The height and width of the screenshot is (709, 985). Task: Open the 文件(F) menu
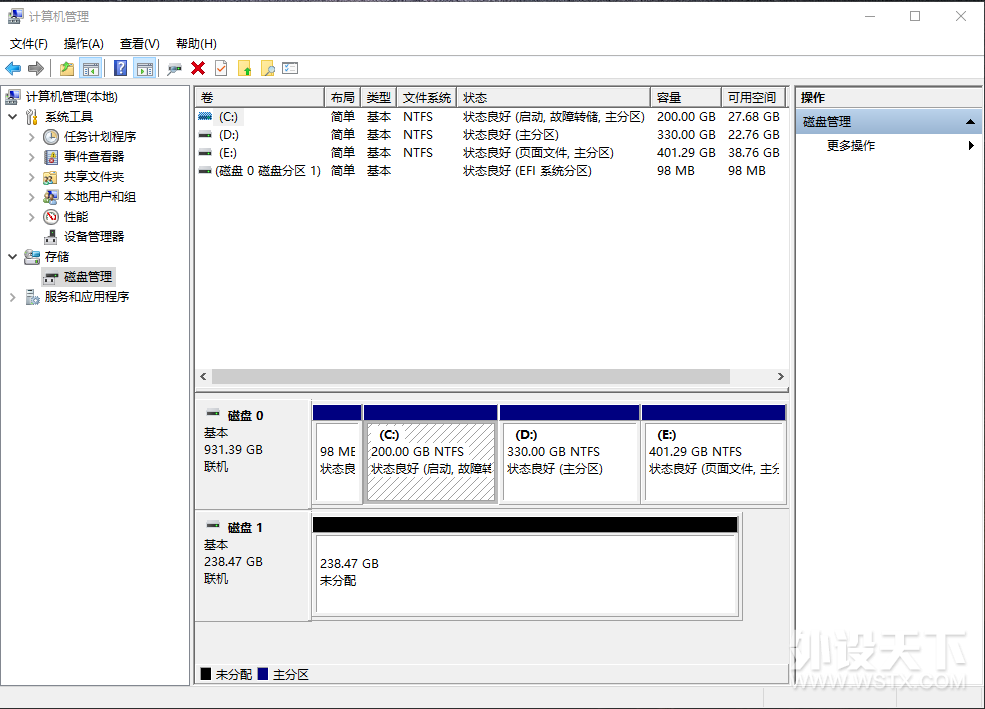29,43
